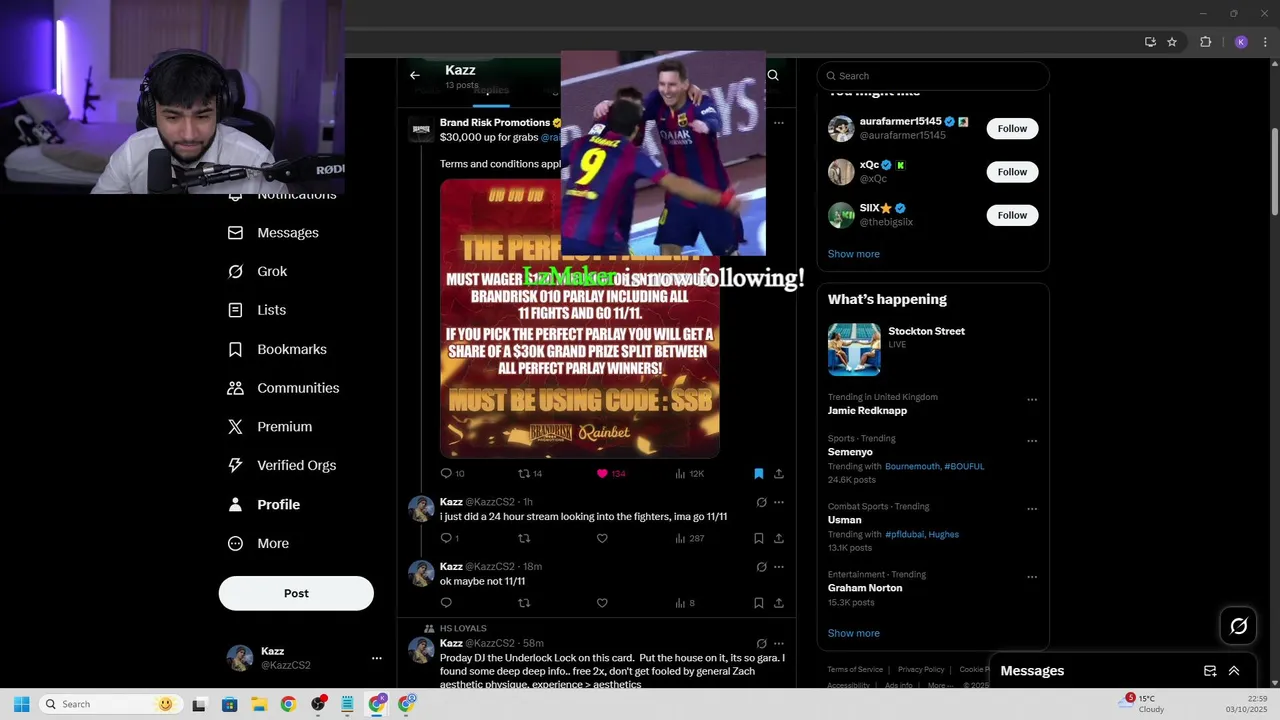Reply to the 'ok maybe not 11/11' post
1280x720 pixels.
click(446, 602)
